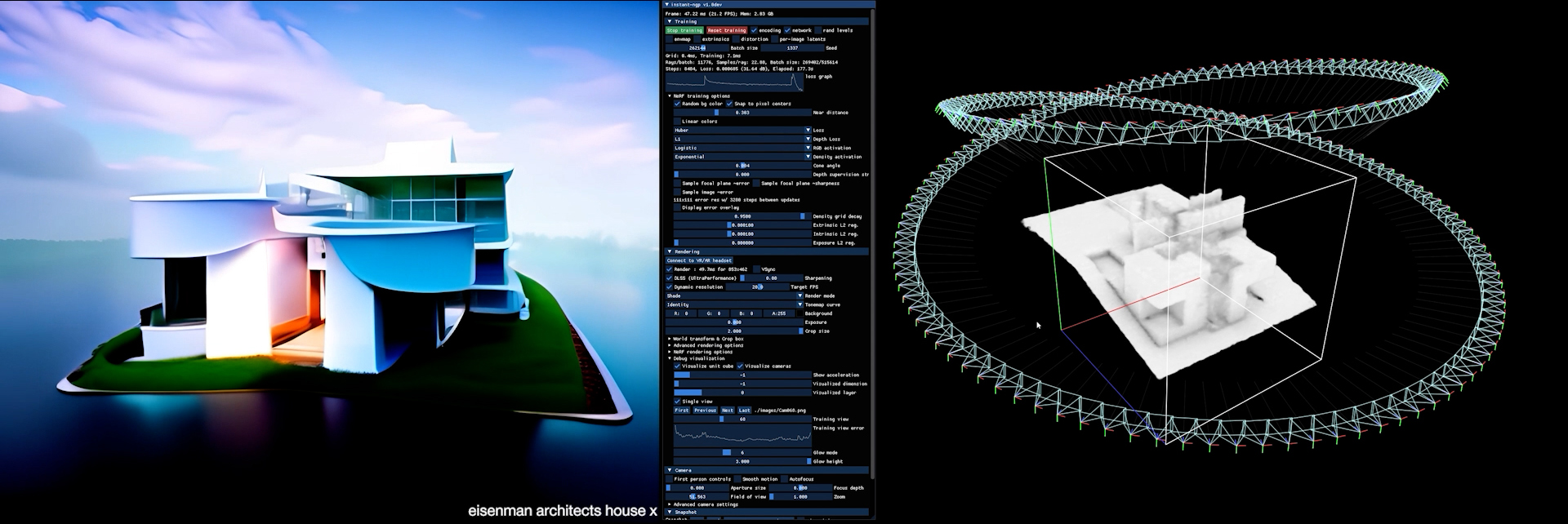Jump to the Last training view
The height and width of the screenshot is (524, 1568).
pos(744,411)
